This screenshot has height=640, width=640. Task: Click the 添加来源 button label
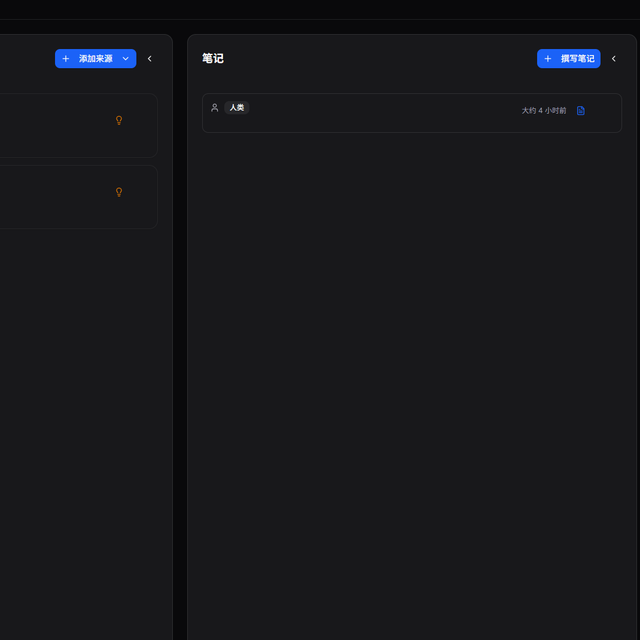(x=96, y=59)
